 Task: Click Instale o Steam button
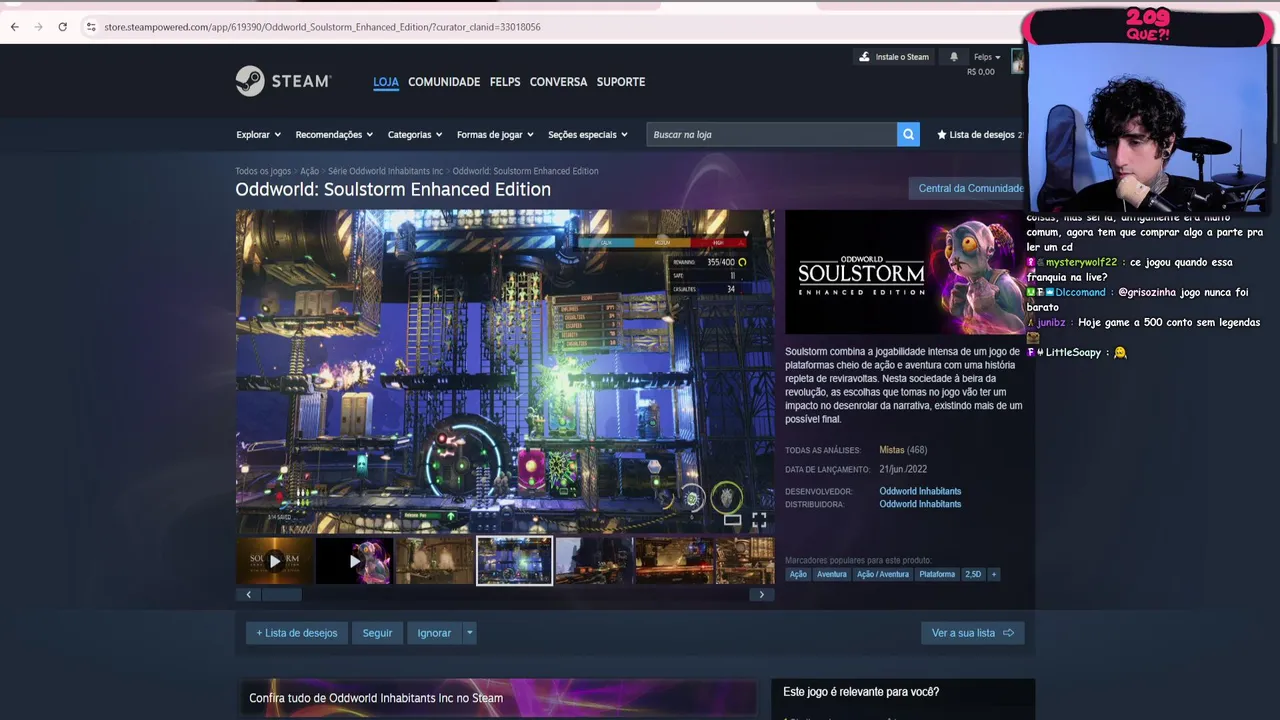pyautogui.click(x=894, y=57)
